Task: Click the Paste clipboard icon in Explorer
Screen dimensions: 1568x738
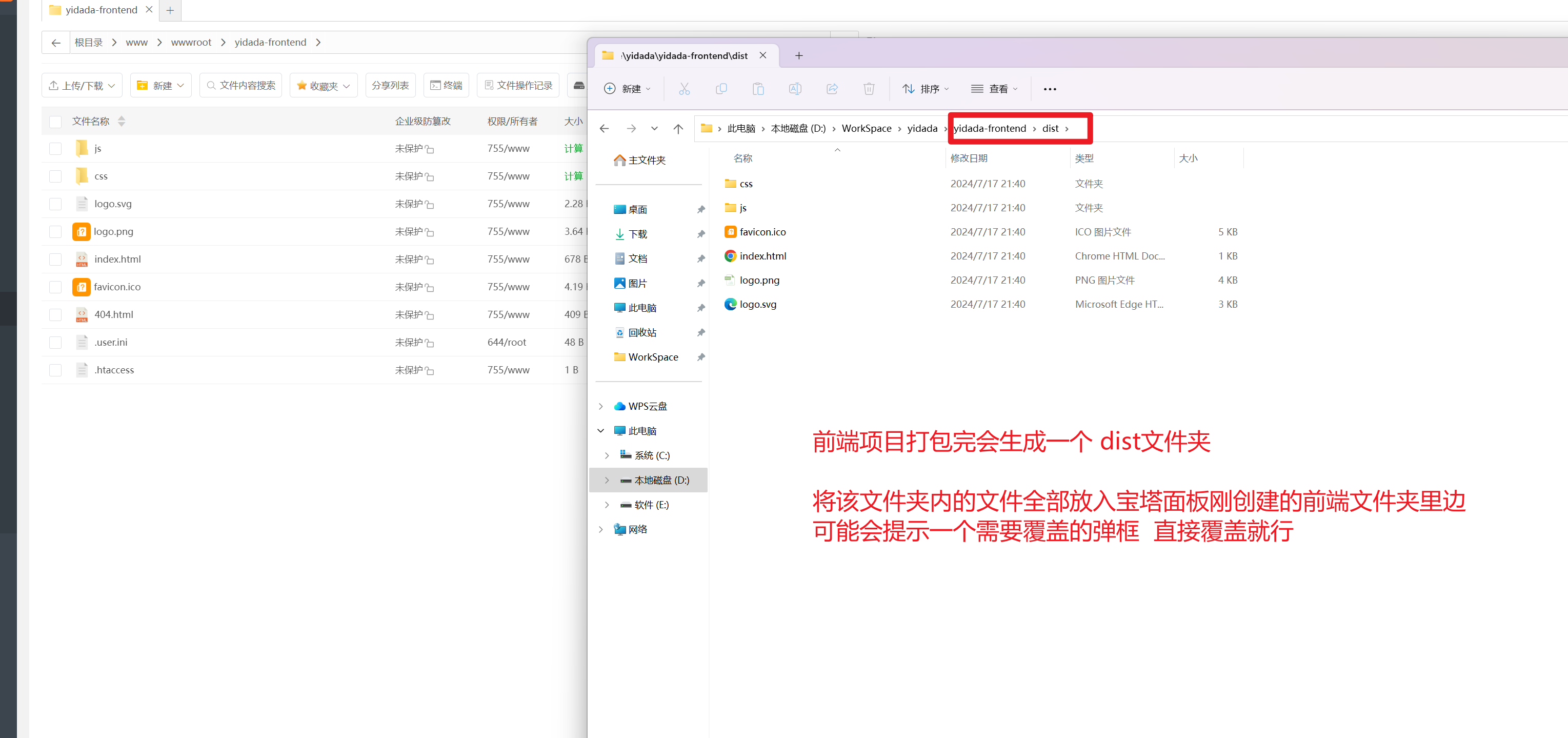Action: (758, 89)
